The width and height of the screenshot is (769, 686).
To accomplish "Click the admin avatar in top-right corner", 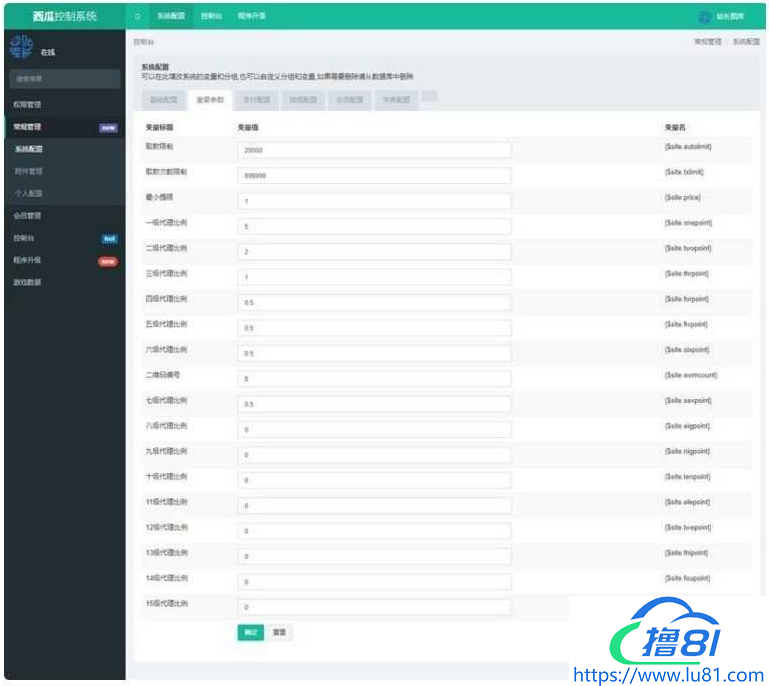I will [704, 16].
